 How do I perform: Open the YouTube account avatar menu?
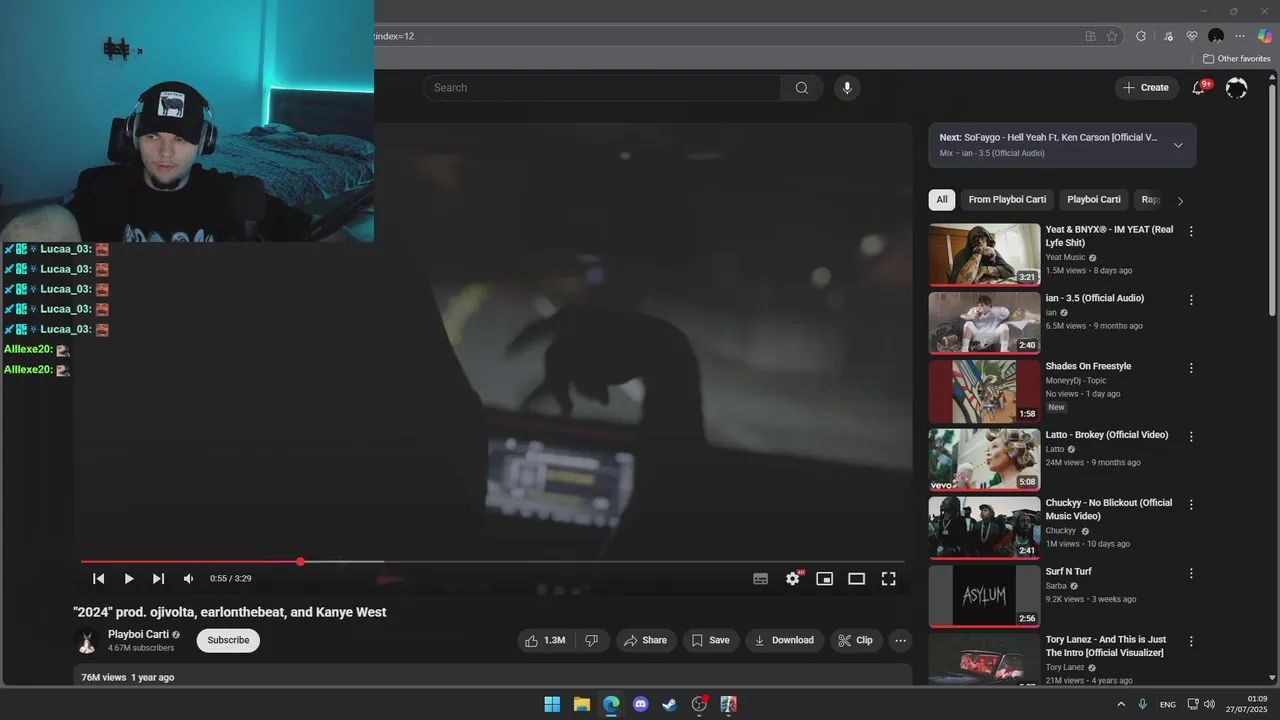coord(1237,88)
